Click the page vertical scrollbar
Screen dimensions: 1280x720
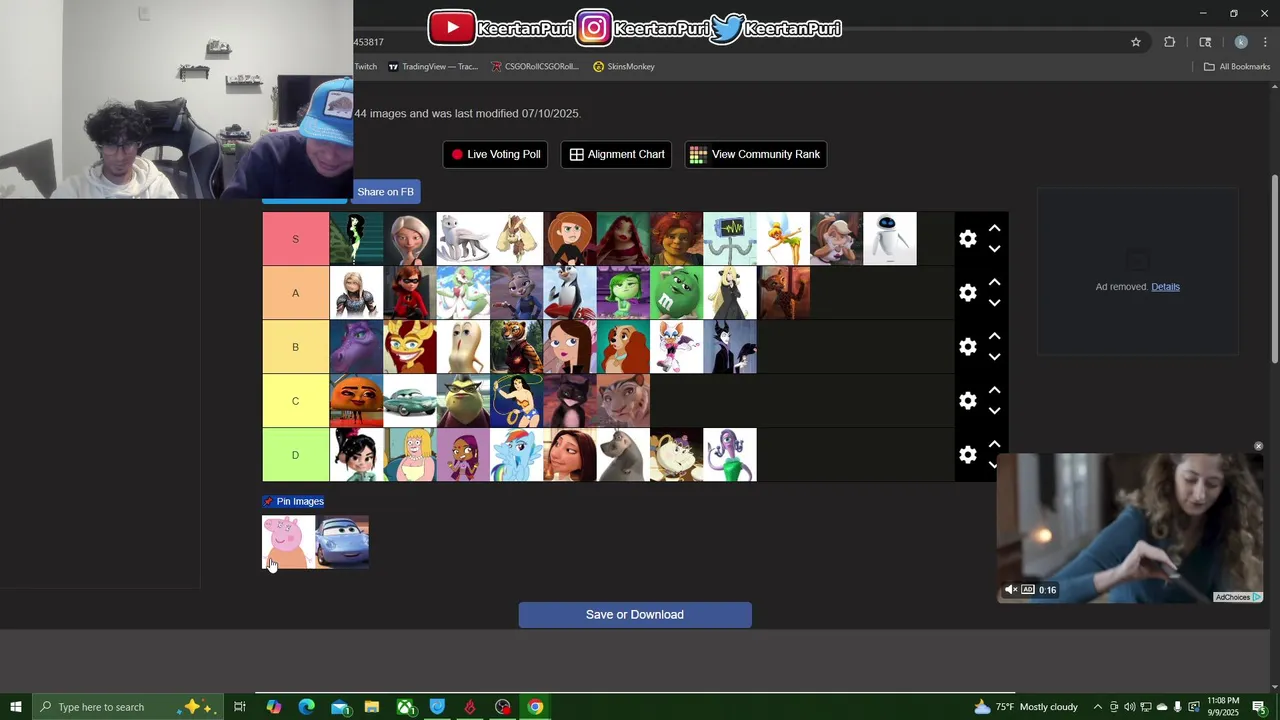click(1274, 269)
